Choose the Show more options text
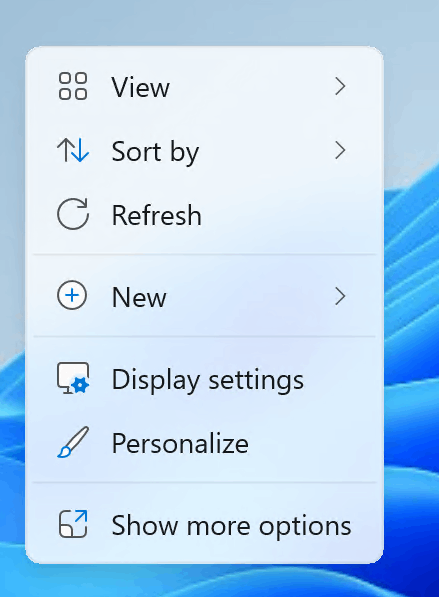 click(x=231, y=526)
